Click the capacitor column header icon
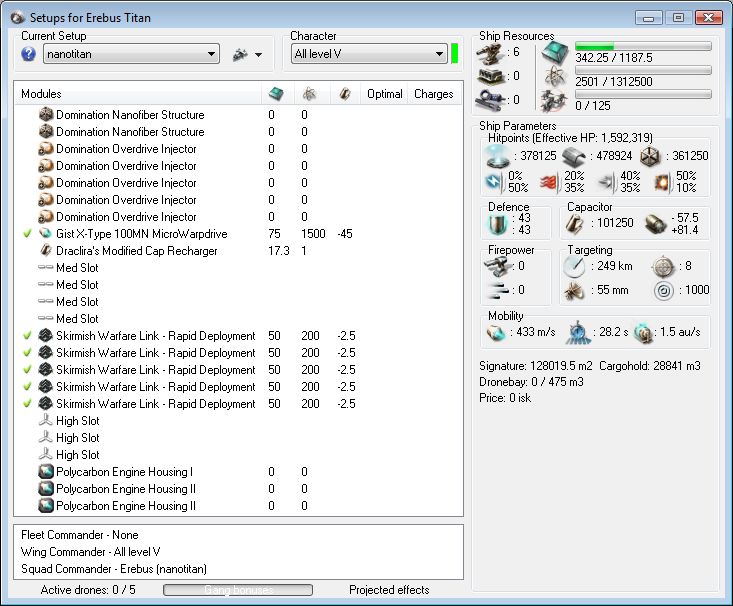The image size is (733, 606). tap(345, 94)
